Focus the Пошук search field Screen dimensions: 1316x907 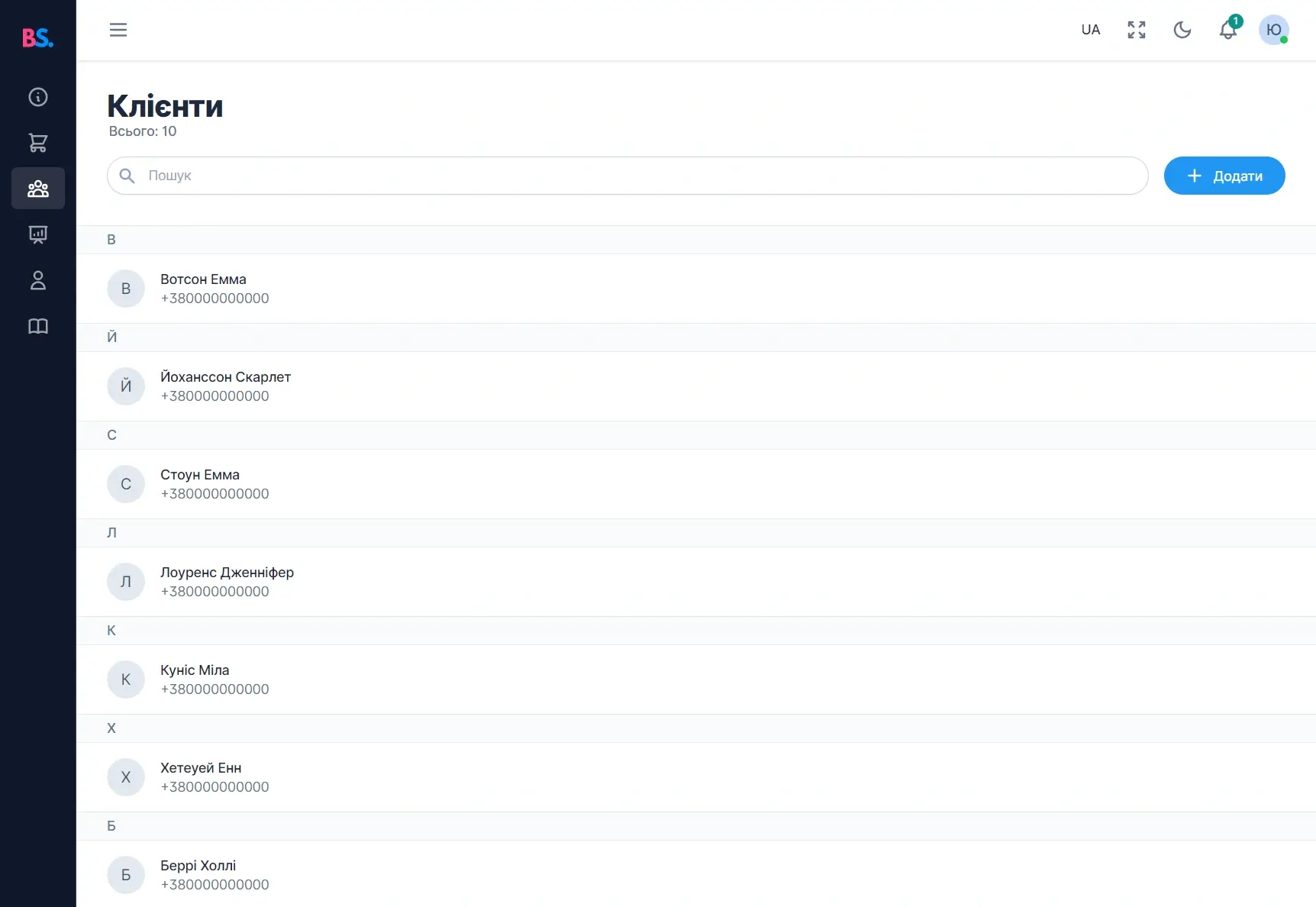click(x=627, y=176)
